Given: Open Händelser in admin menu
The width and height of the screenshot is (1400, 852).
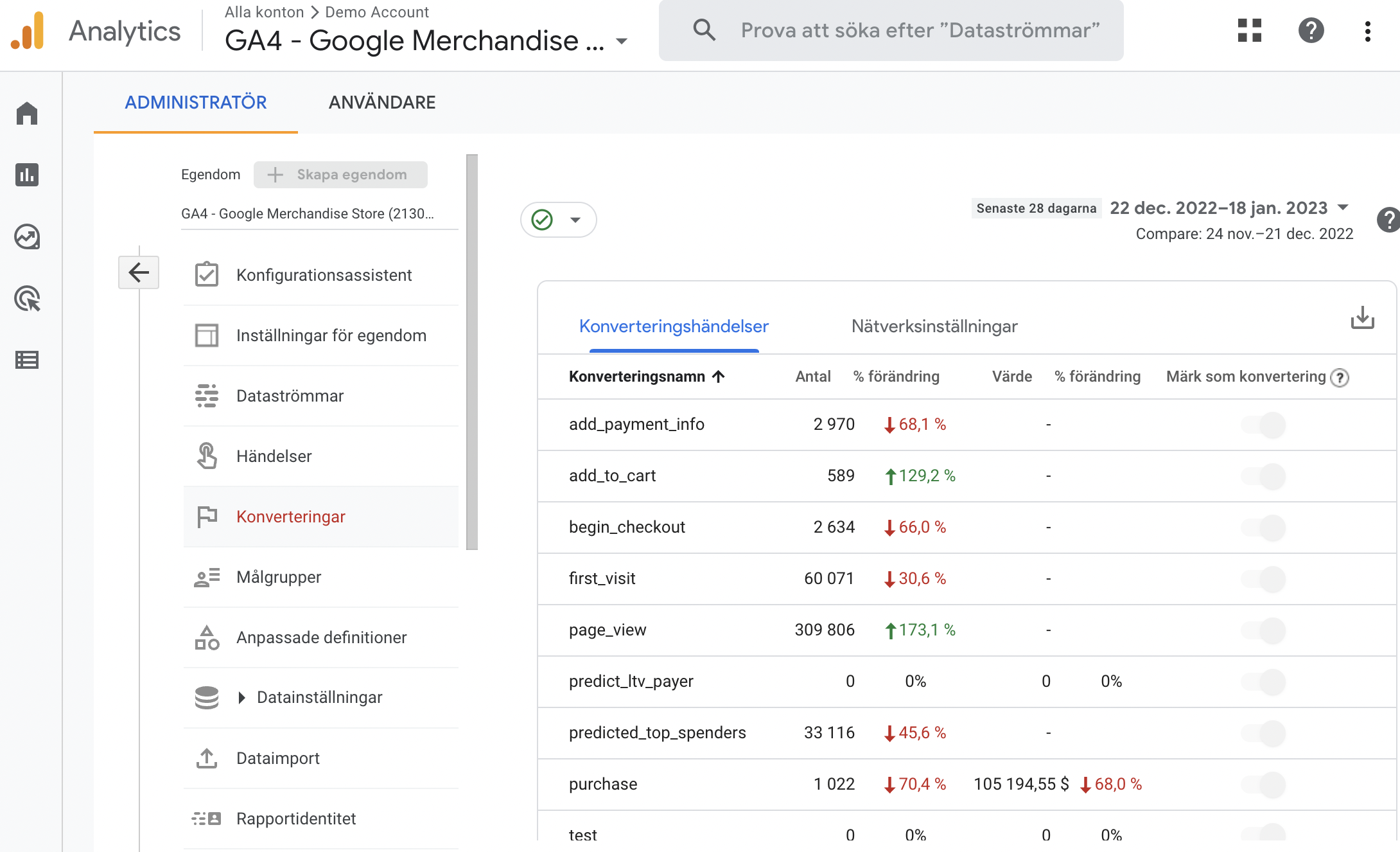Looking at the screenshot, I should 274,456.
